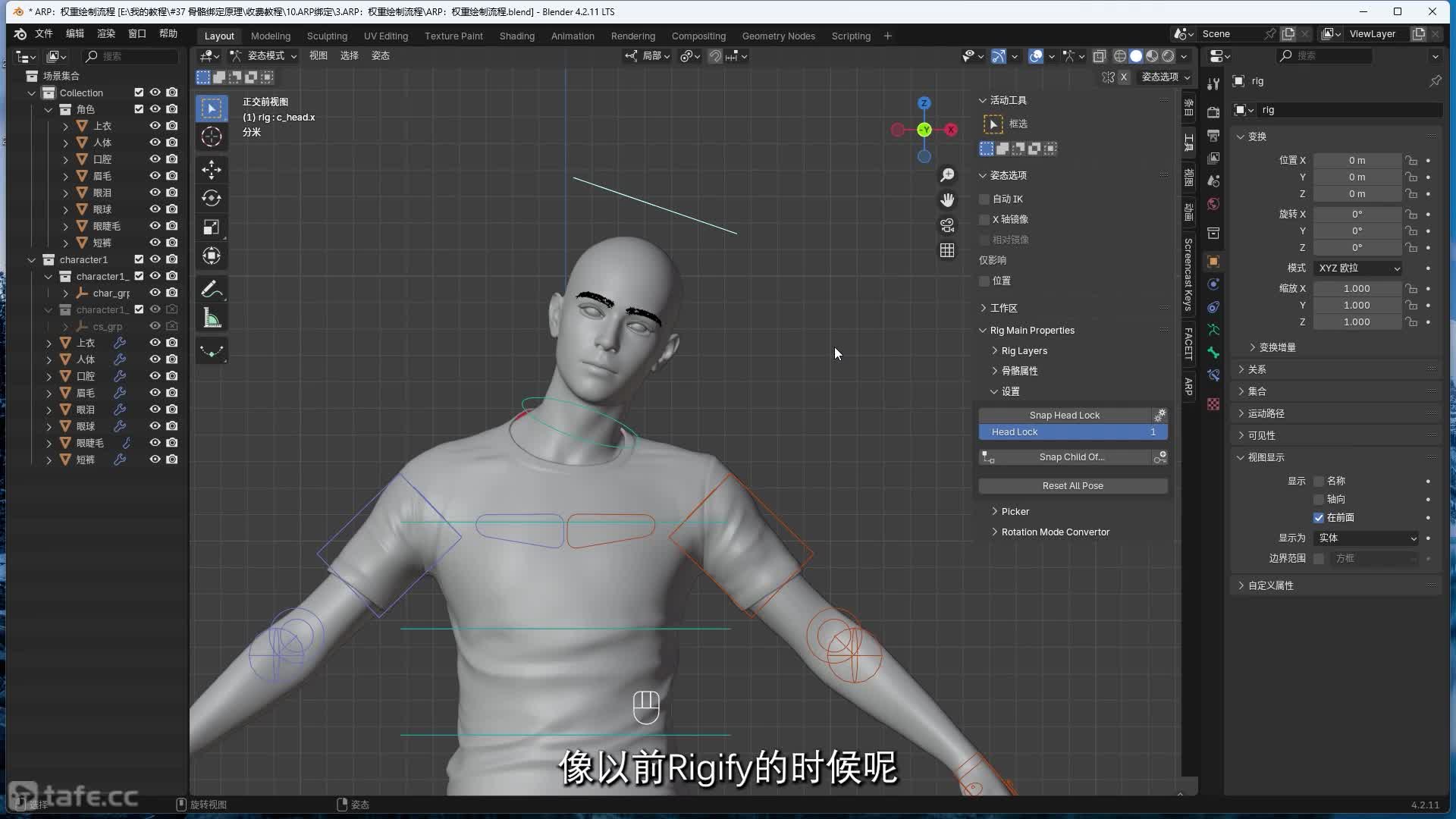Image resolution: width=1456 pixels, height=819 pixels.
Task: Open the 渲染 menu
Action: pyautogui.click(x=106, y=33)
